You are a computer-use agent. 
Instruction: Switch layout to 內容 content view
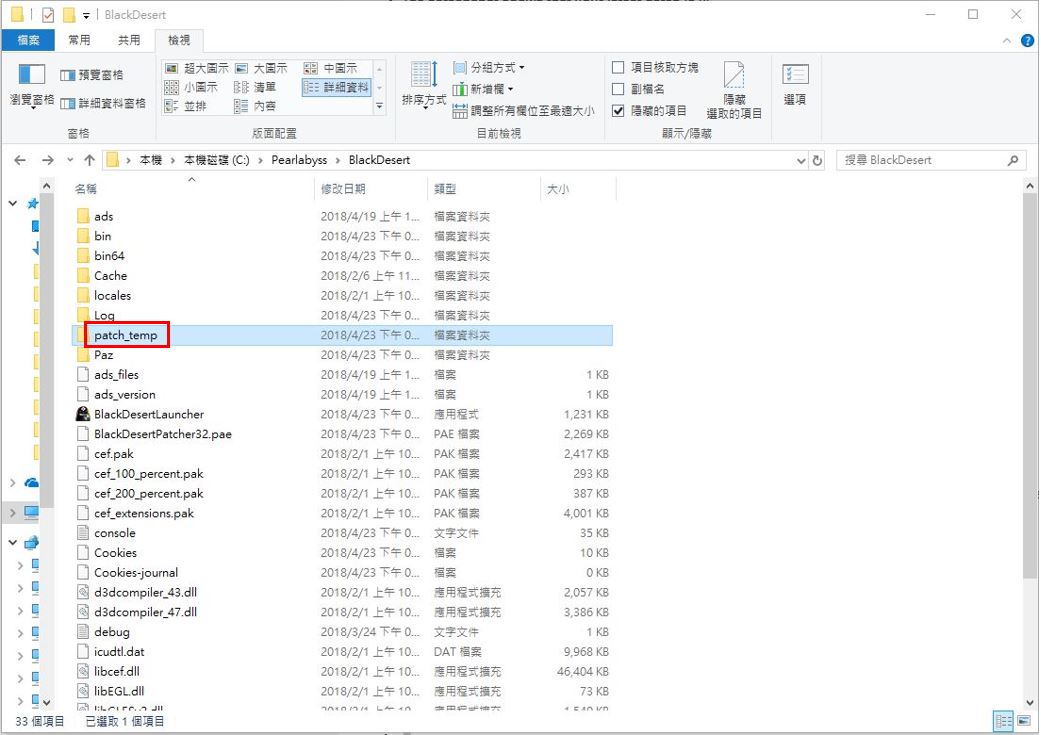click(x=255, y=106)
